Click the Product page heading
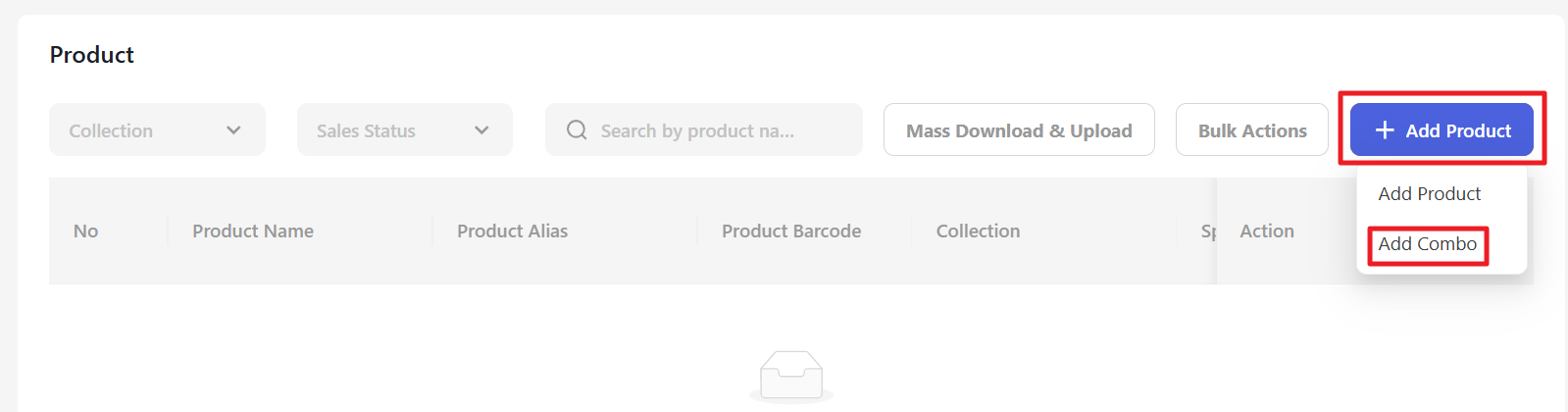Screen dimensions: 1568x412 (92, 55)
